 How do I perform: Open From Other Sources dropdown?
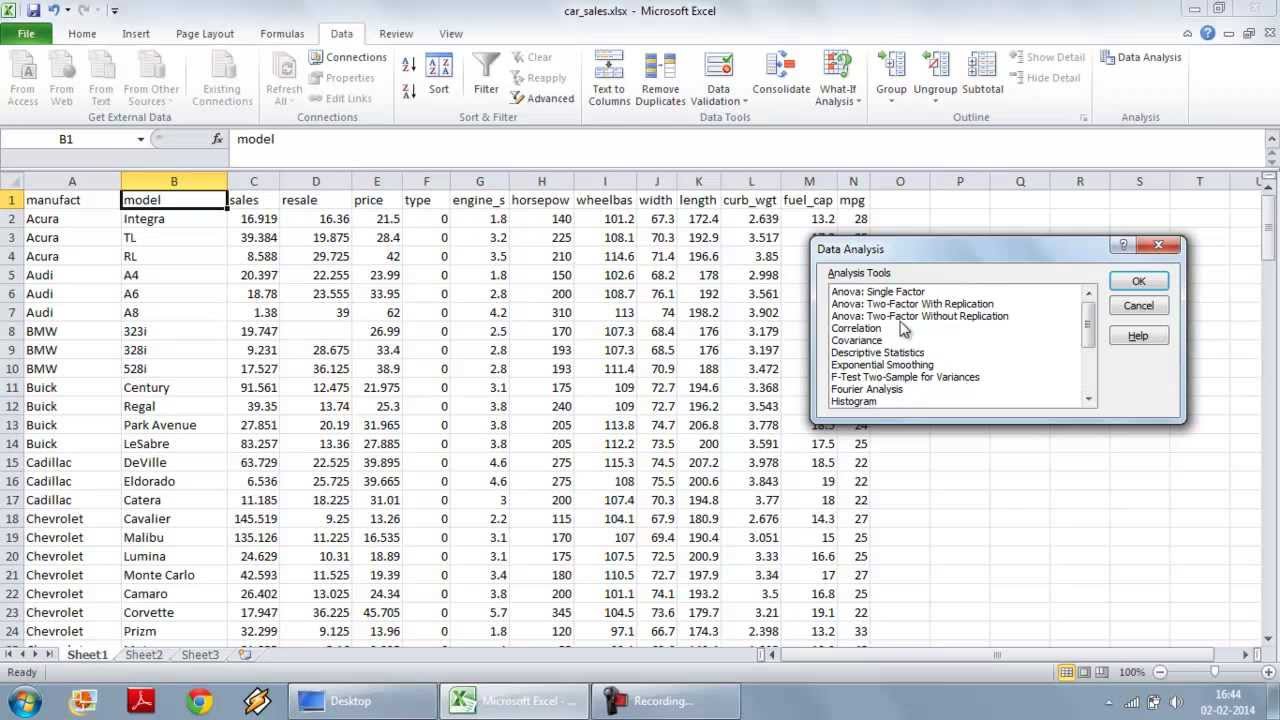151,78
